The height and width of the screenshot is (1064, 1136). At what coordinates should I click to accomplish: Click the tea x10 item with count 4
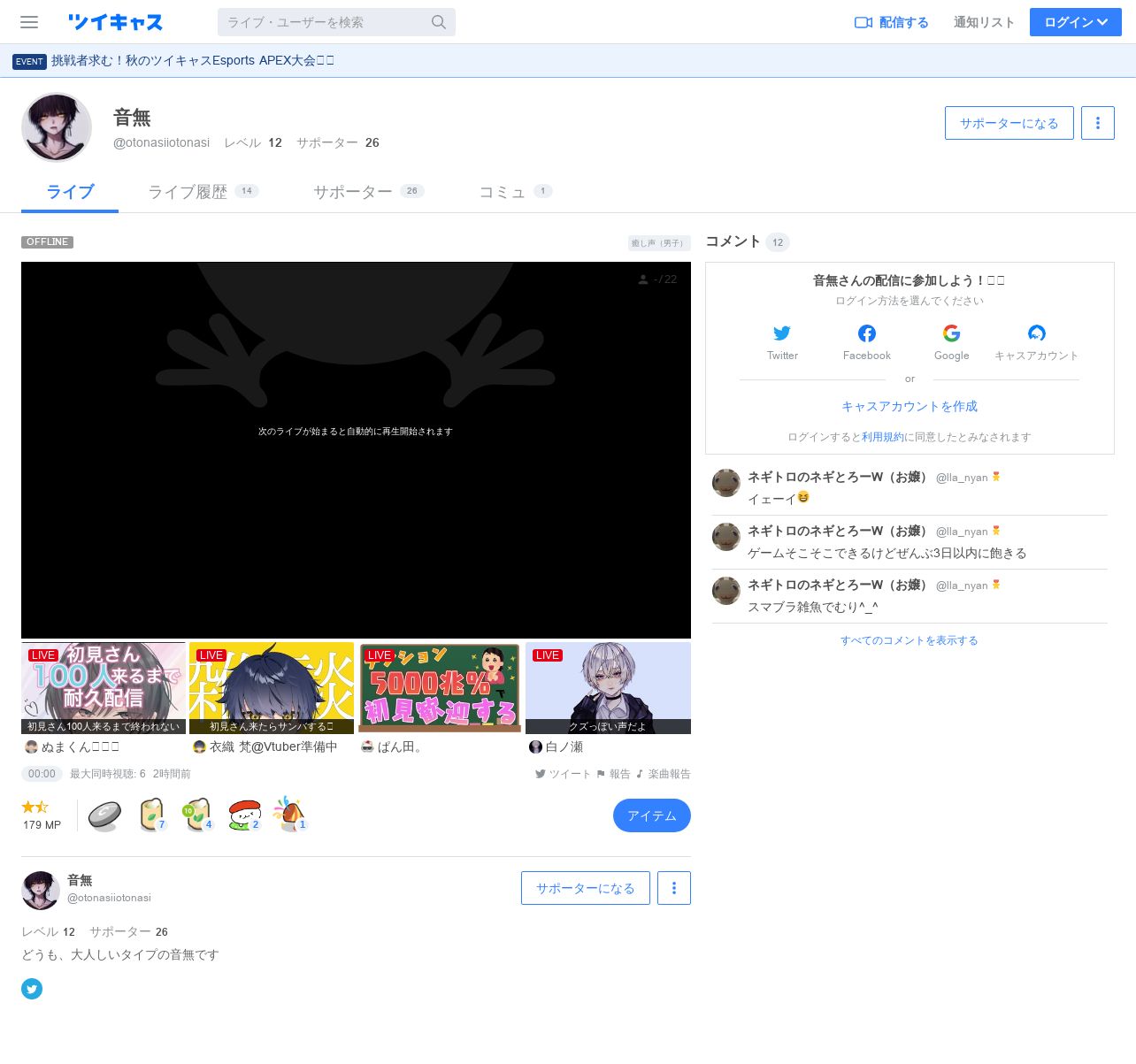(x=197, y=815)
